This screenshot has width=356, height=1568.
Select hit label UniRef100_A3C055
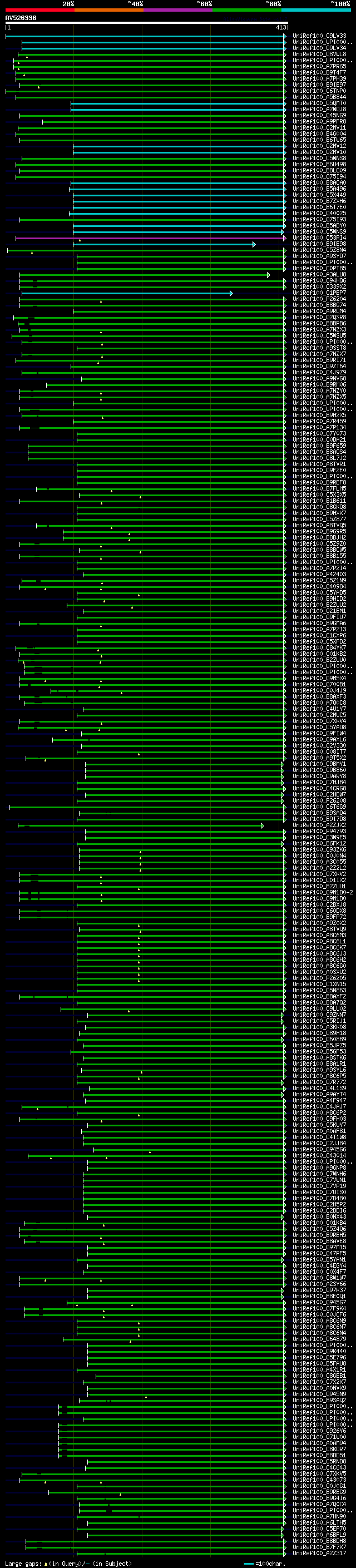[x=319, y=862]
